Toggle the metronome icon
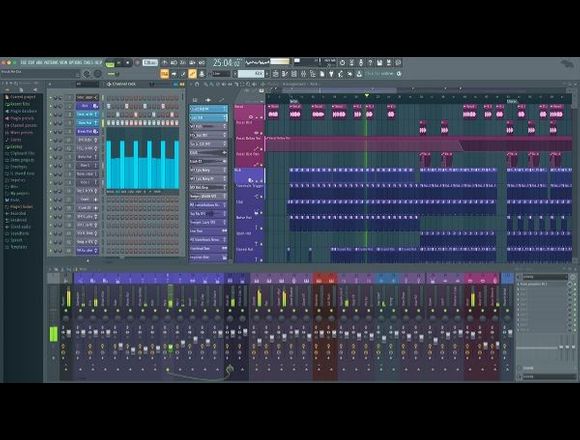This screenshot has width=580, height=440. 165,62
